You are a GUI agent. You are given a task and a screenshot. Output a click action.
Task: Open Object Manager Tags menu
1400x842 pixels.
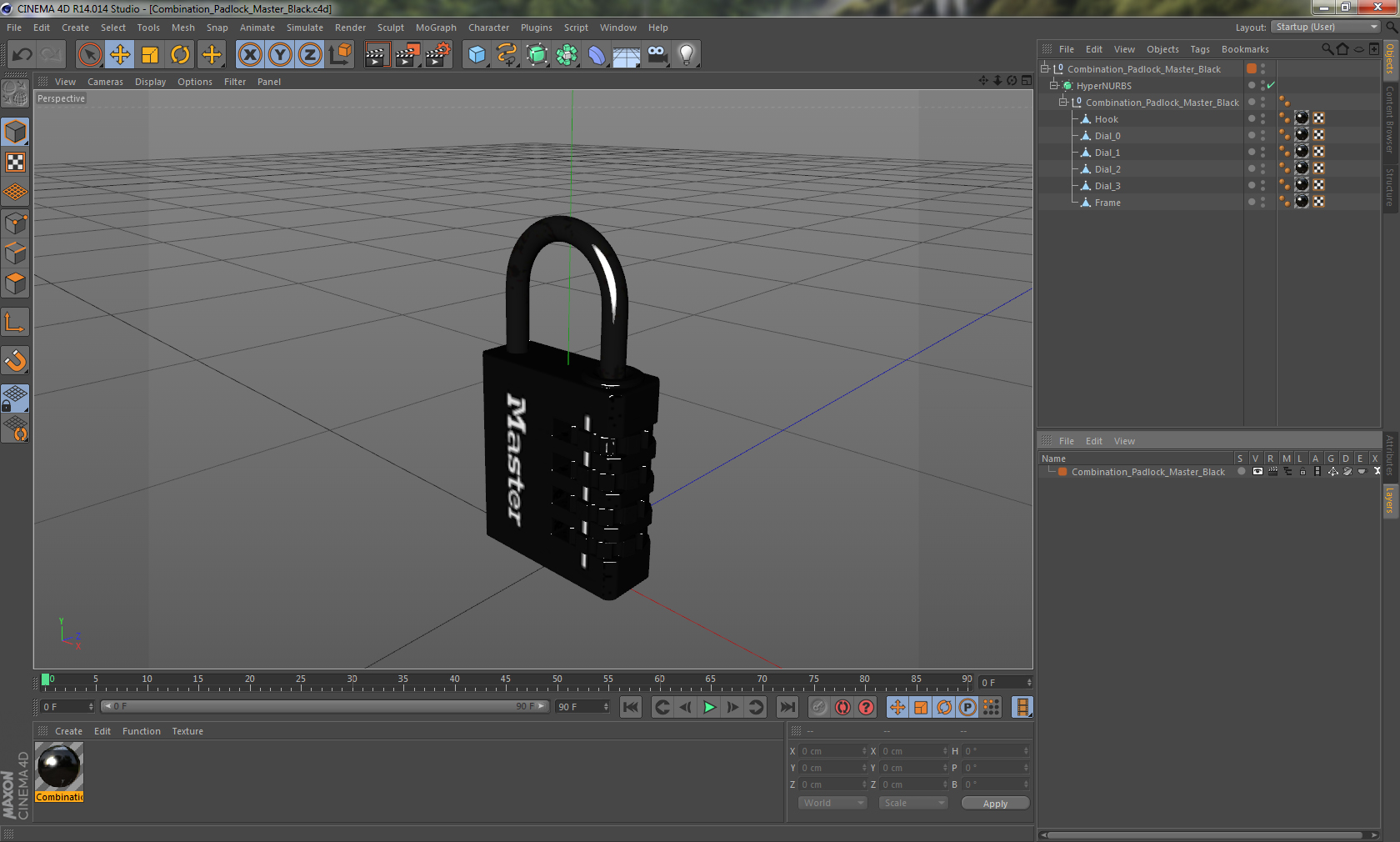point(1200,49)
